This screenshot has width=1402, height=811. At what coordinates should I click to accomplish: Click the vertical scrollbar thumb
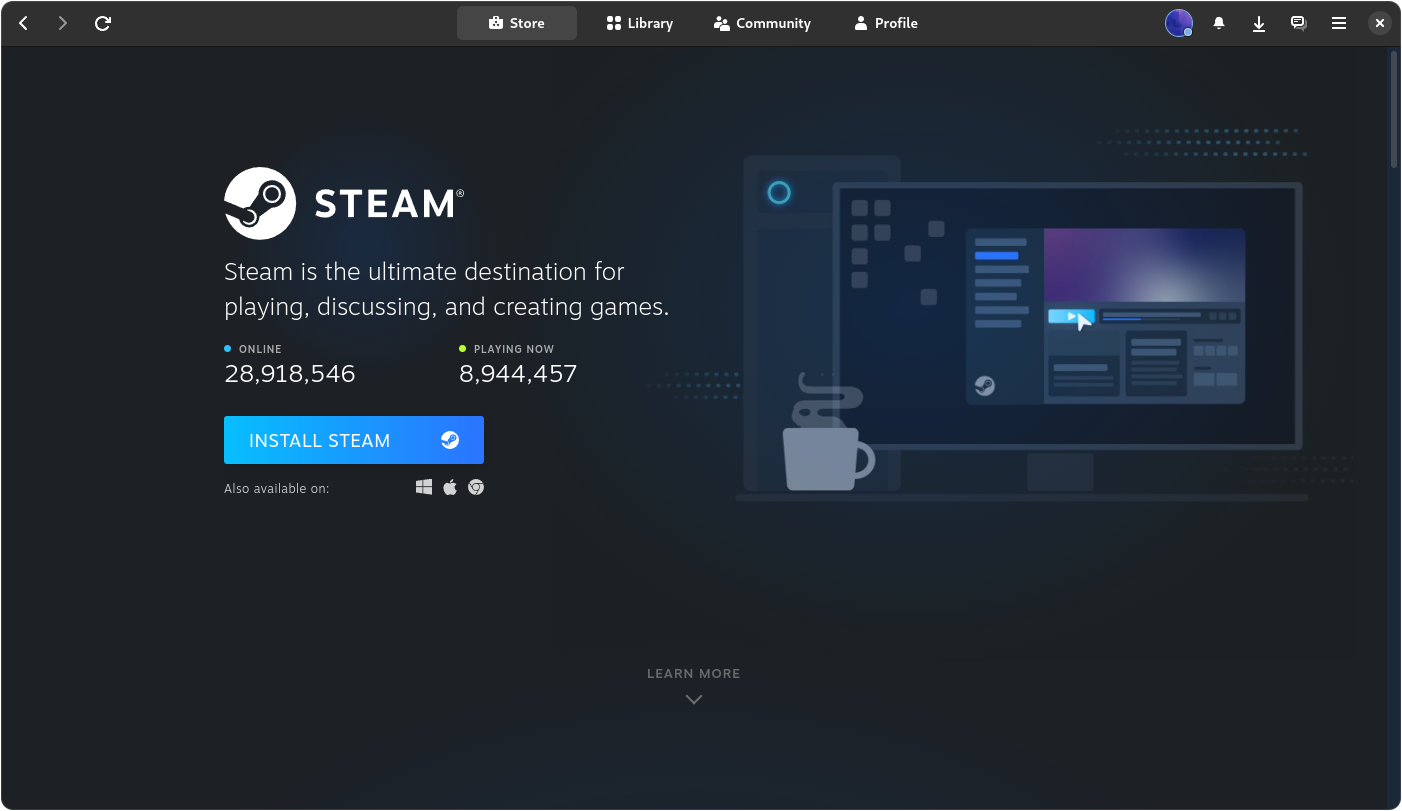1394,110
